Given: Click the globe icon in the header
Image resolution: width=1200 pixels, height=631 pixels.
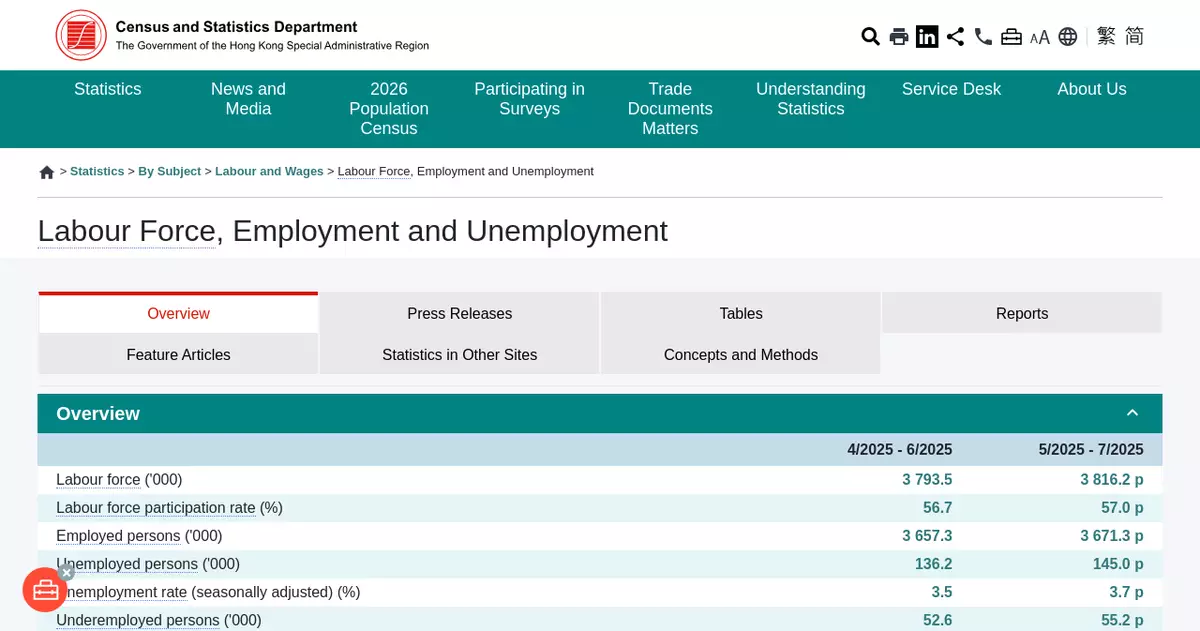Looking at the screenshot, I should [1068, 37].
